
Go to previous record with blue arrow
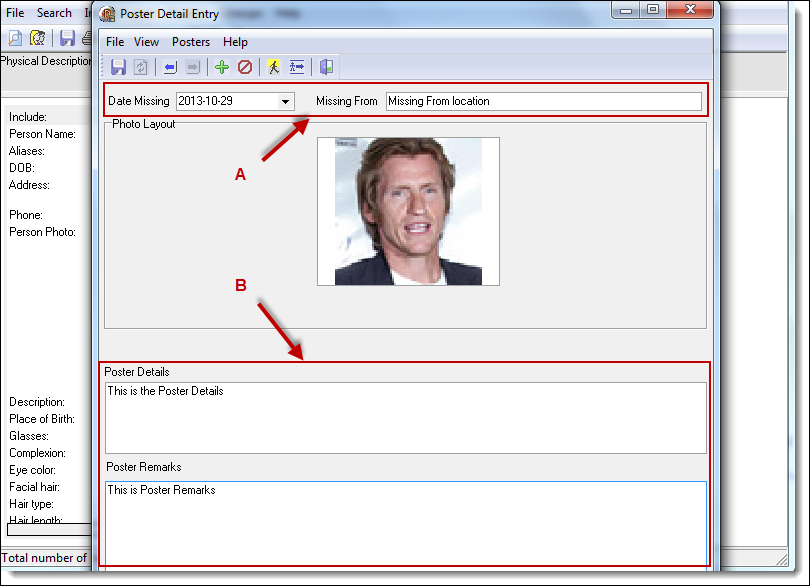tap(170, 67)
